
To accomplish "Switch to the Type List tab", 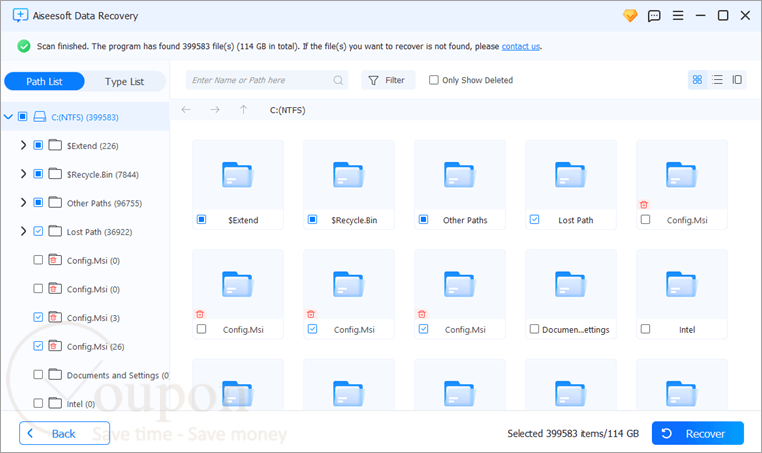I will pos(124,81).
